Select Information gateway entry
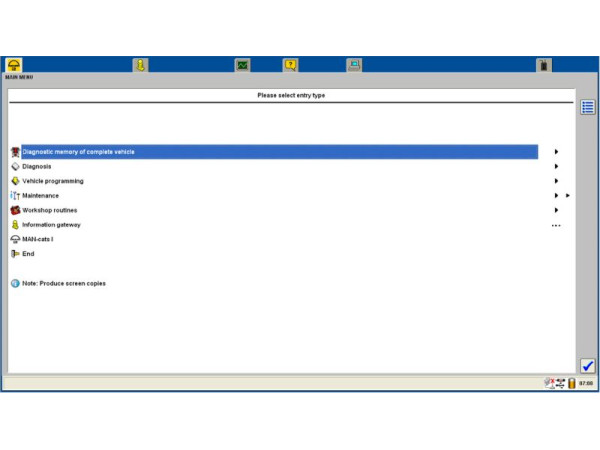 tap(51, 225)
